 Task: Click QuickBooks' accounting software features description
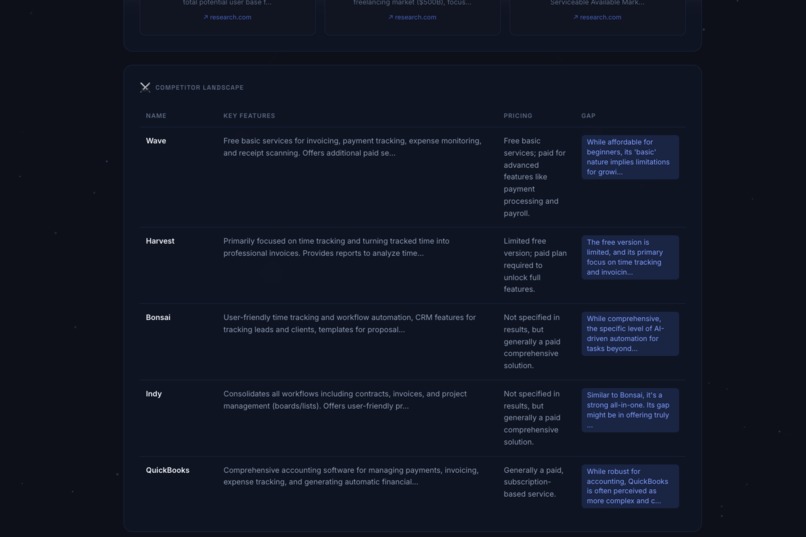point(351,476)
